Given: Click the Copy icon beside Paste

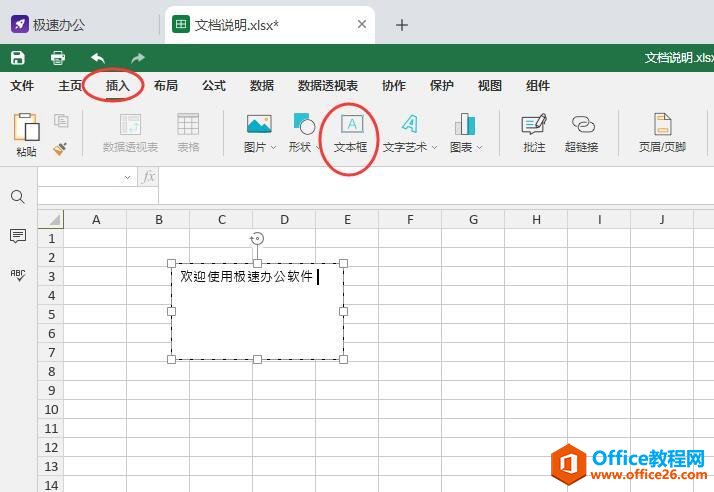Looking at the screenshot, I should click(61, 121).
